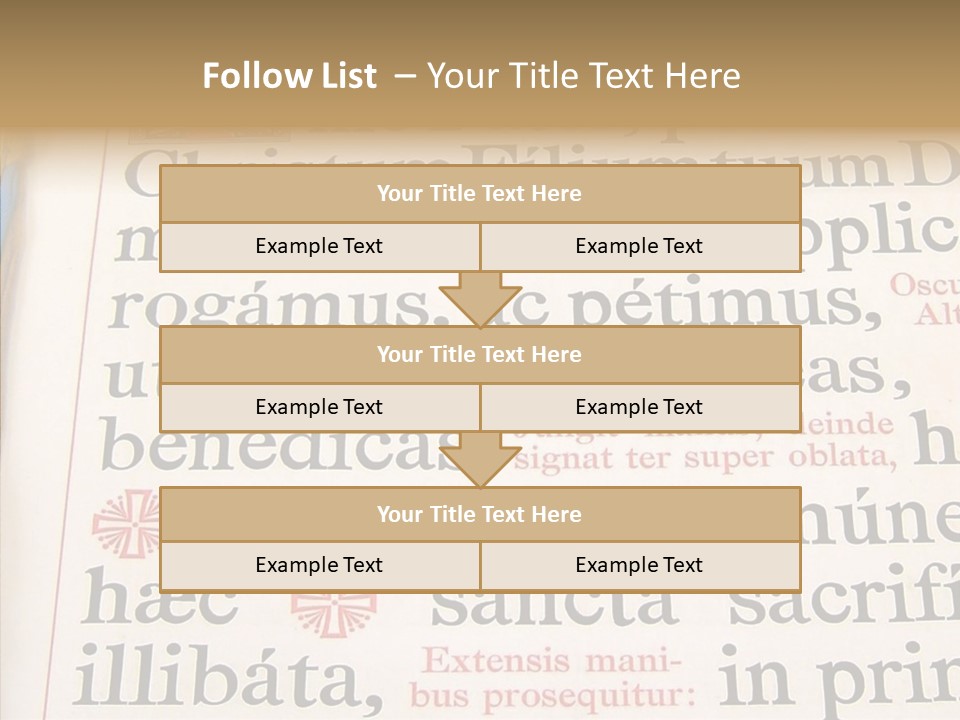Click the red "Extensis mani-" rubric text
The height and width of the screenshot is (720, 960).
[x=551, y=661]
